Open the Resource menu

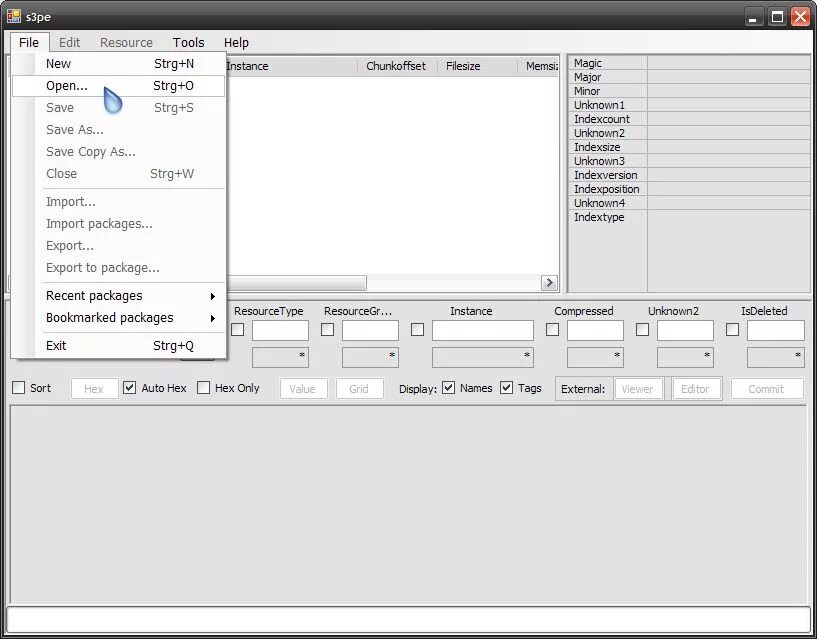127,42
